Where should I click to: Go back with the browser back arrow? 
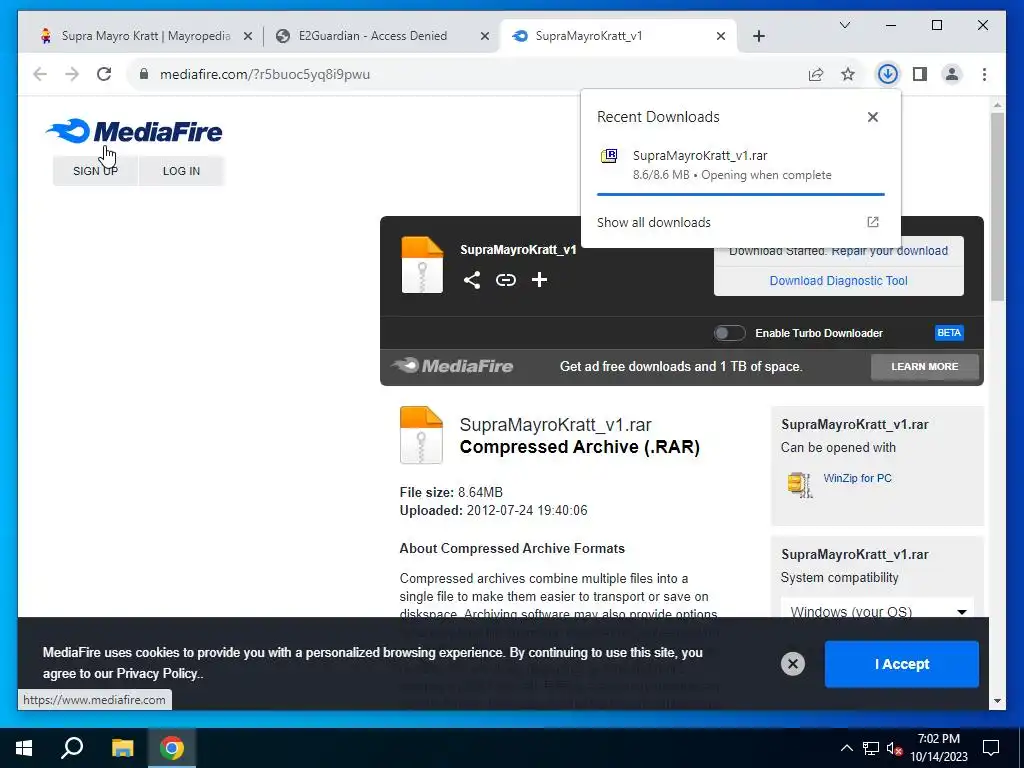coord(40,74)
